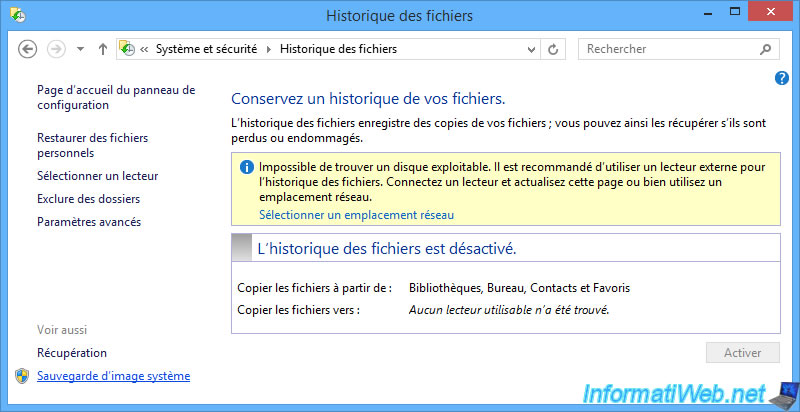Open Sélectionner un emplacement réseau link
This screenshot has height=412, width=800.
pos(356,215)
